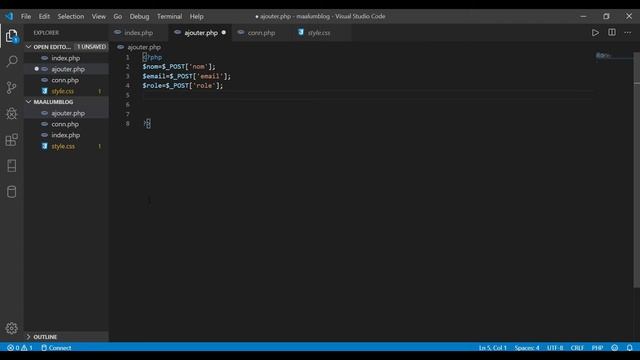Viewport: 640px width, 360px height.
Task: Change language mode via PHP
Action: pos(597,348)
